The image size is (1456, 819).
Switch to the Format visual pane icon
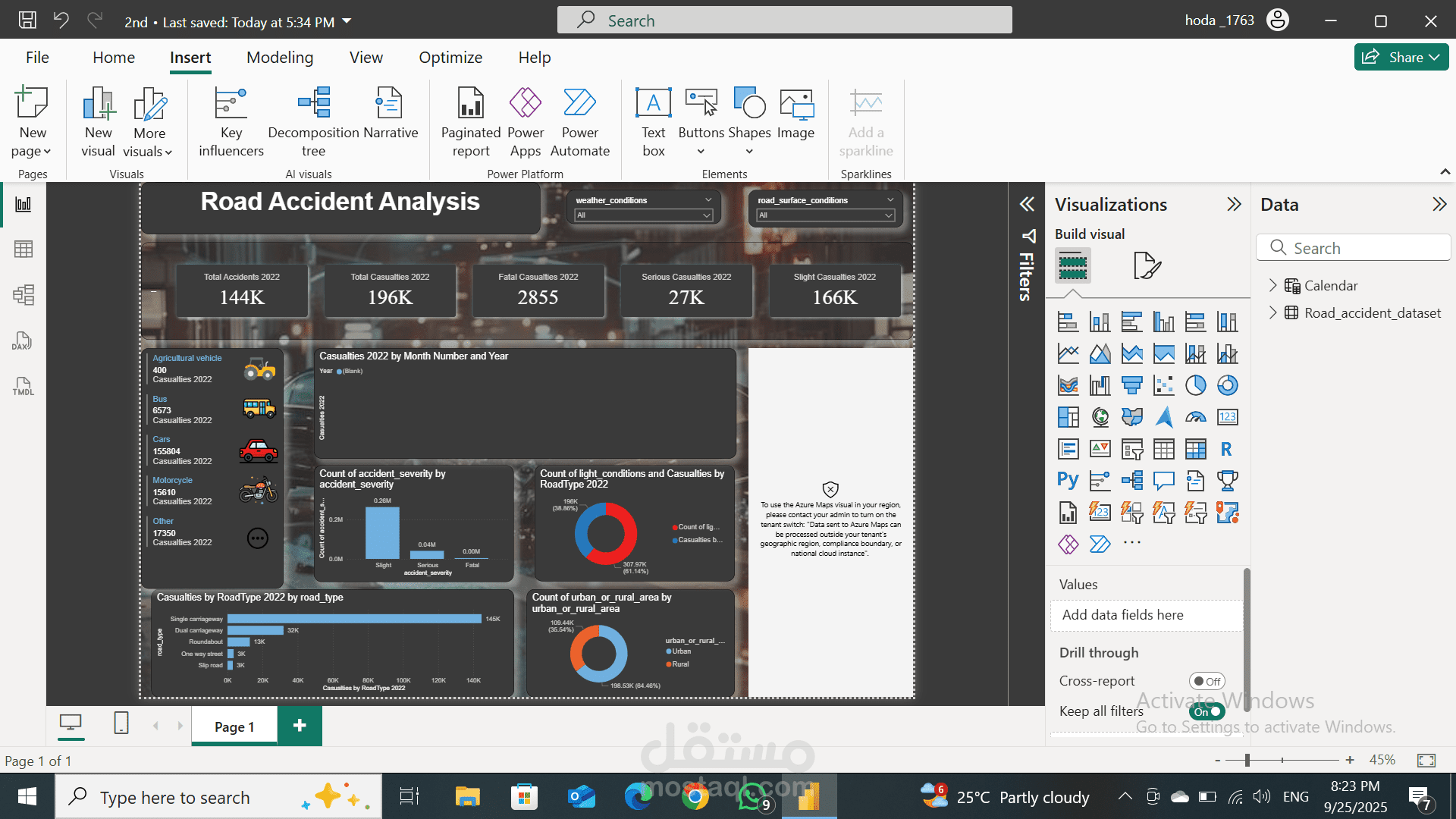tap(1147, 265)
